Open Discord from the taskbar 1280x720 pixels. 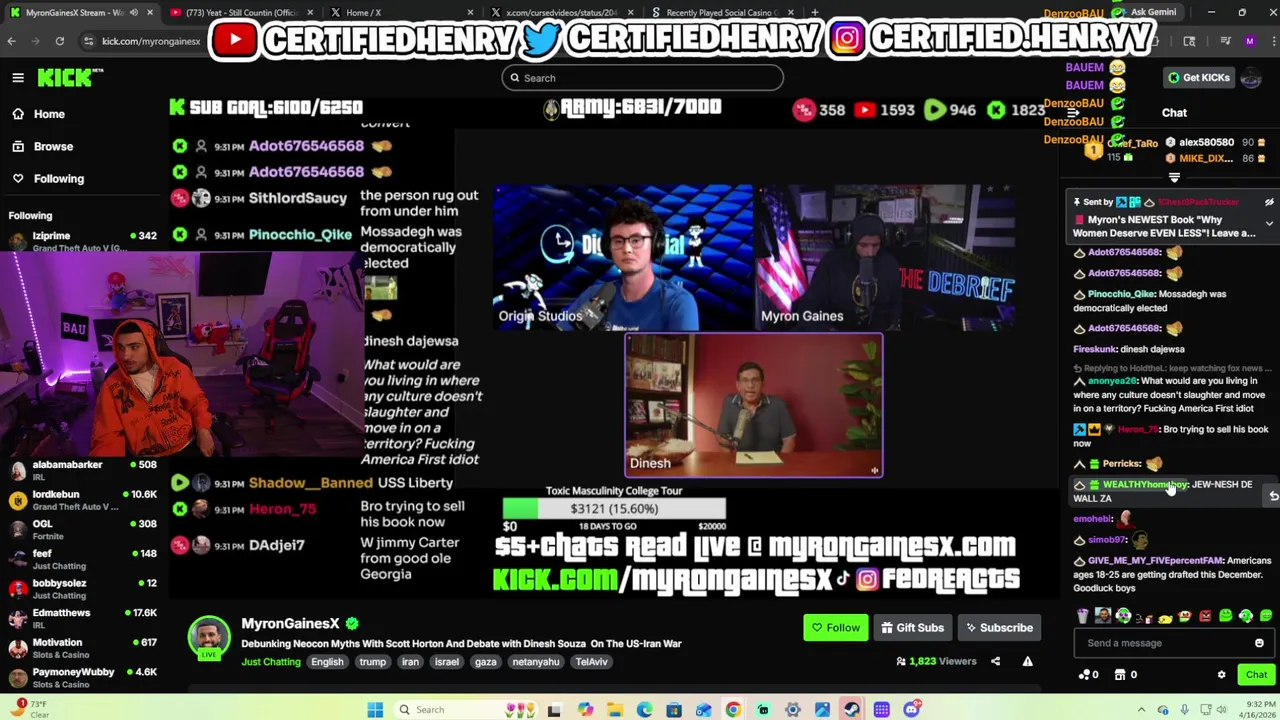[911, 710]
